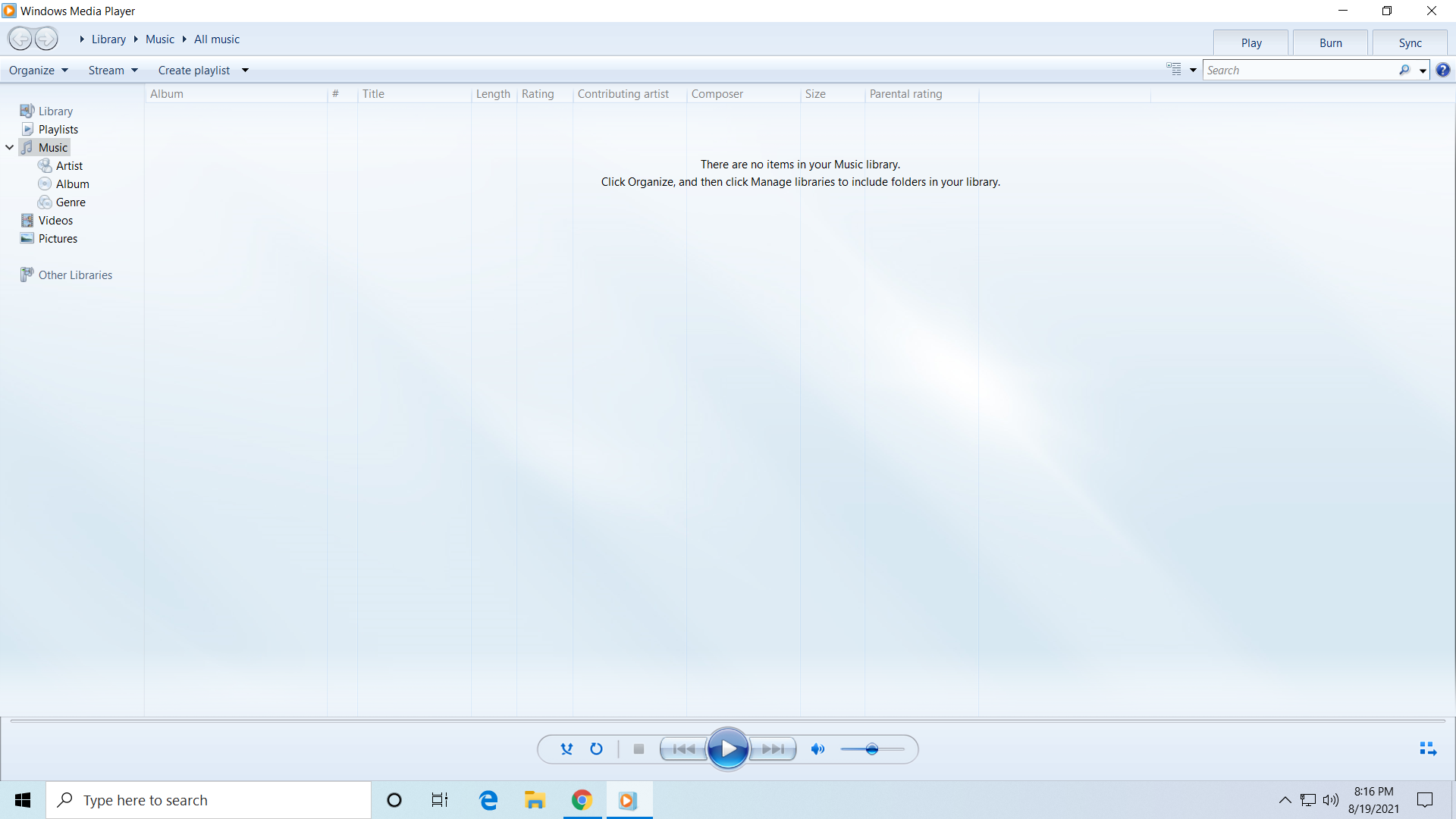The image size is (1456, 819).
Task: Click the Previous track button
Action: coord(684,749)
